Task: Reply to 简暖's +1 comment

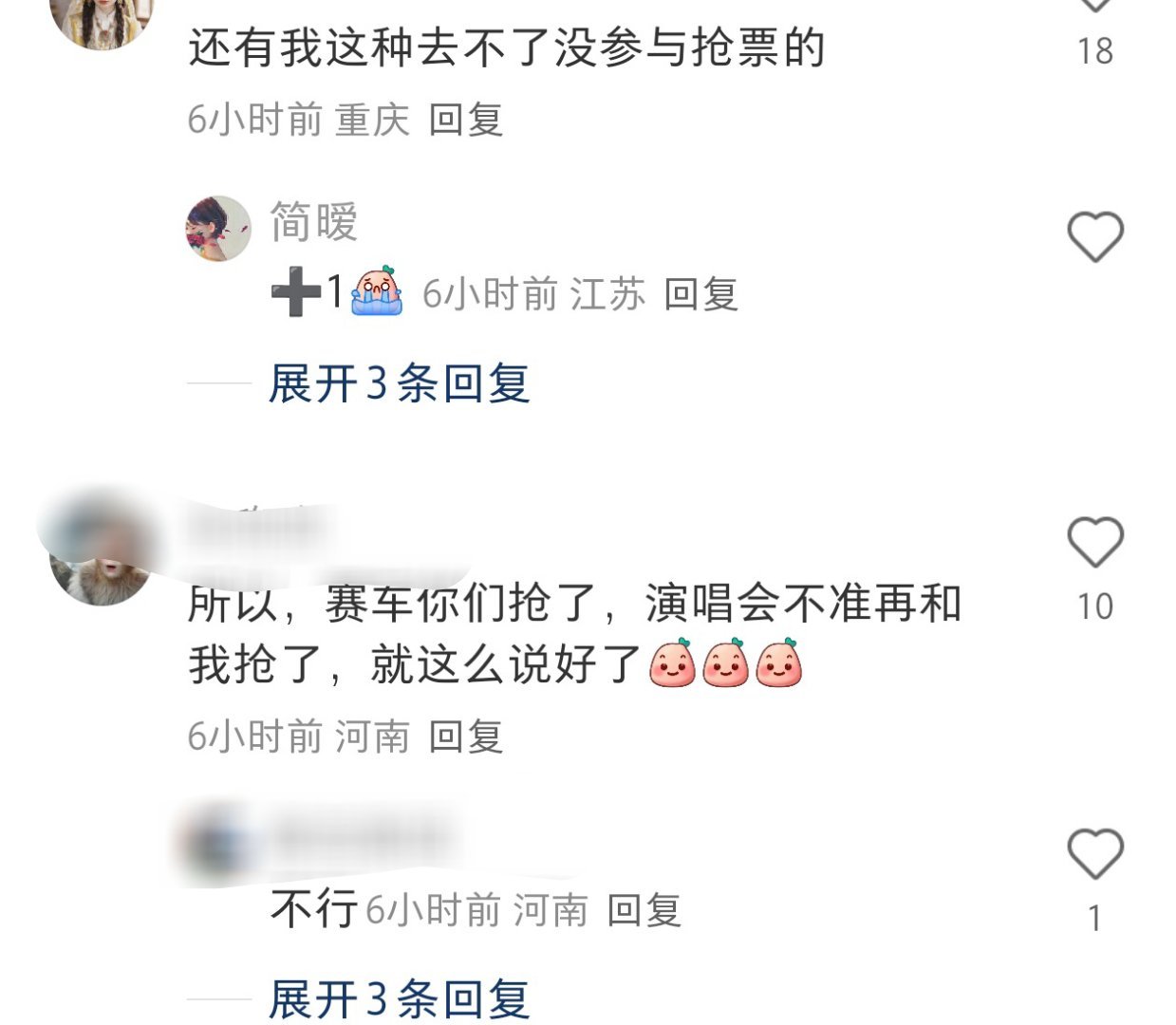Action: click(700, 294)
